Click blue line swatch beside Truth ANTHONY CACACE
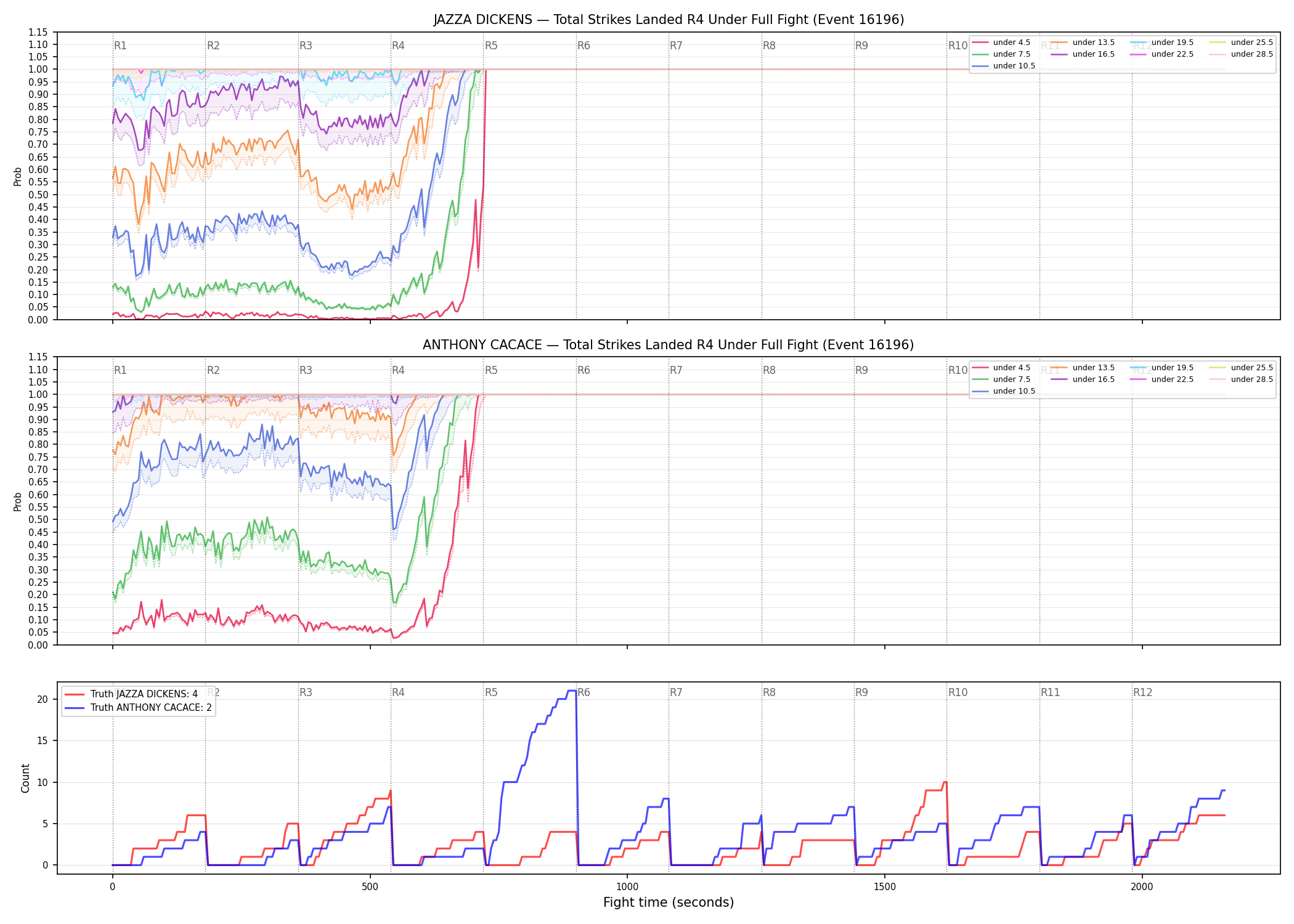1294x924 pixels. click(x=75, y=708)
